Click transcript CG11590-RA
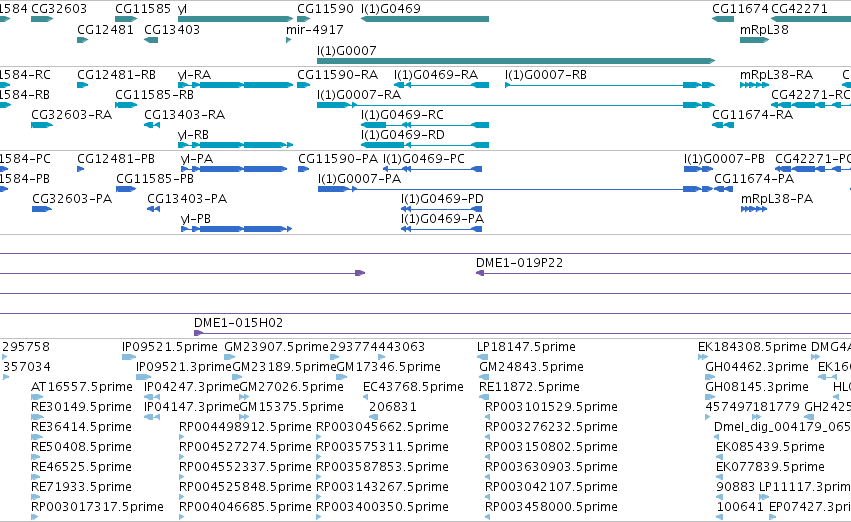This screenshot has width=851, height=522. tap(338, 75)
